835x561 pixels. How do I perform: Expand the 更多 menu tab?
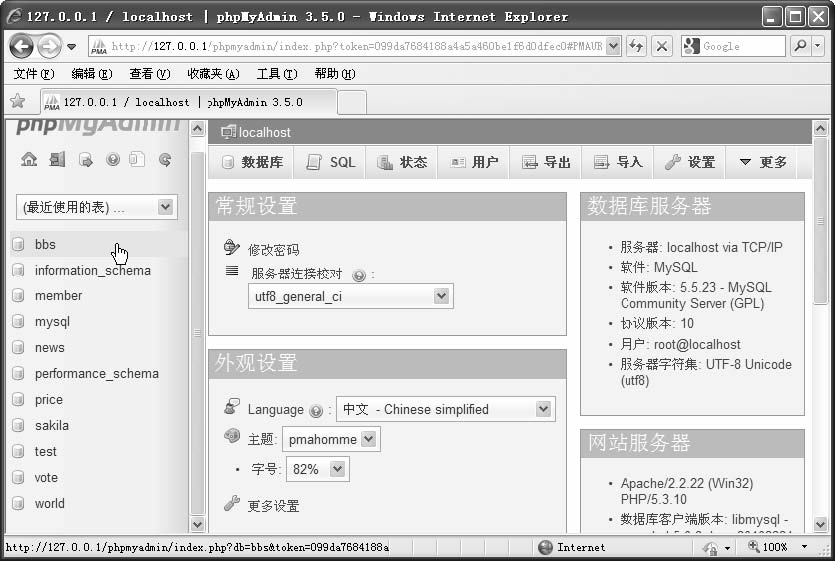(763, 162)
